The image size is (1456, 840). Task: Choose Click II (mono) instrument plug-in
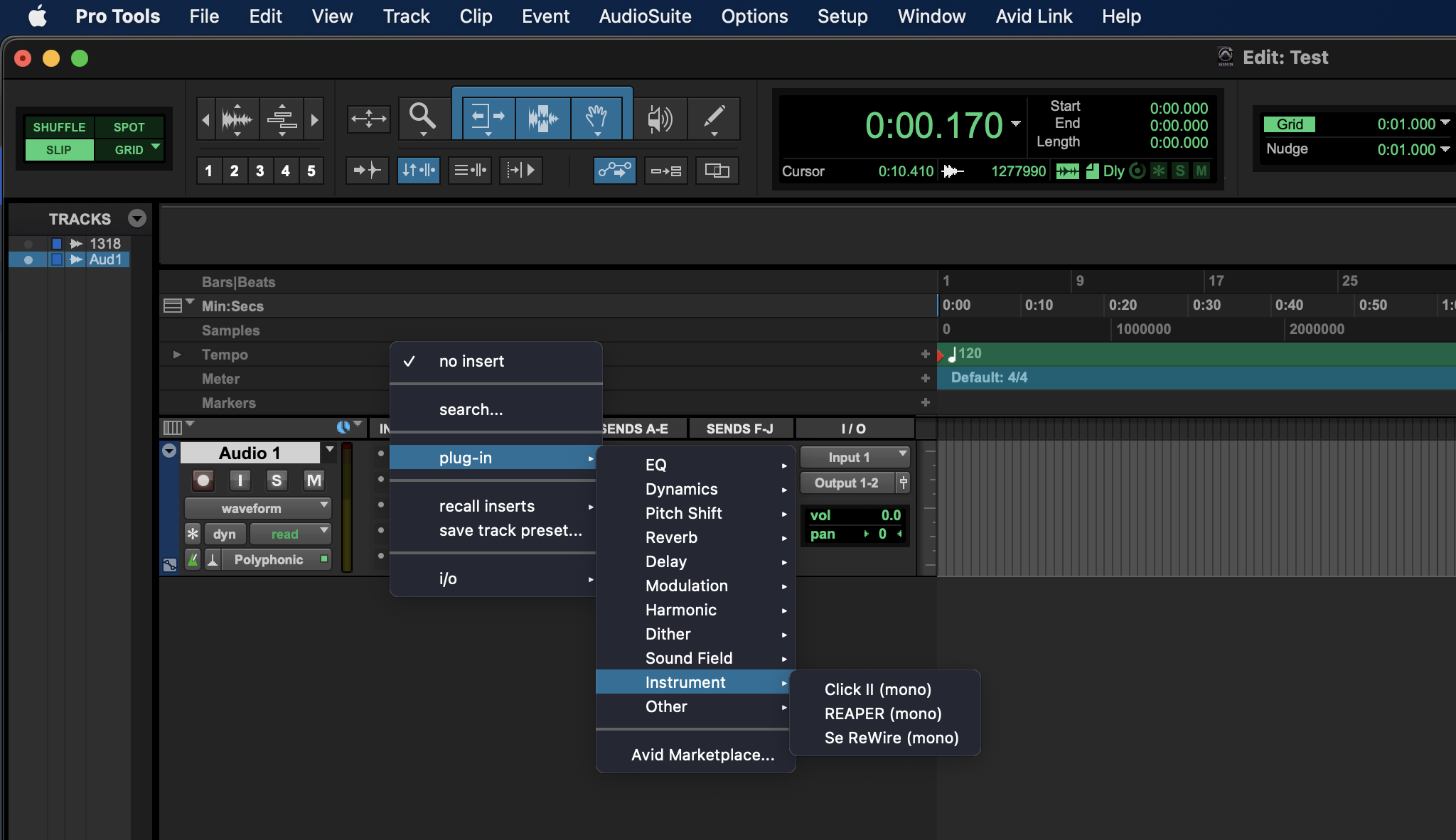click(877, 689)
